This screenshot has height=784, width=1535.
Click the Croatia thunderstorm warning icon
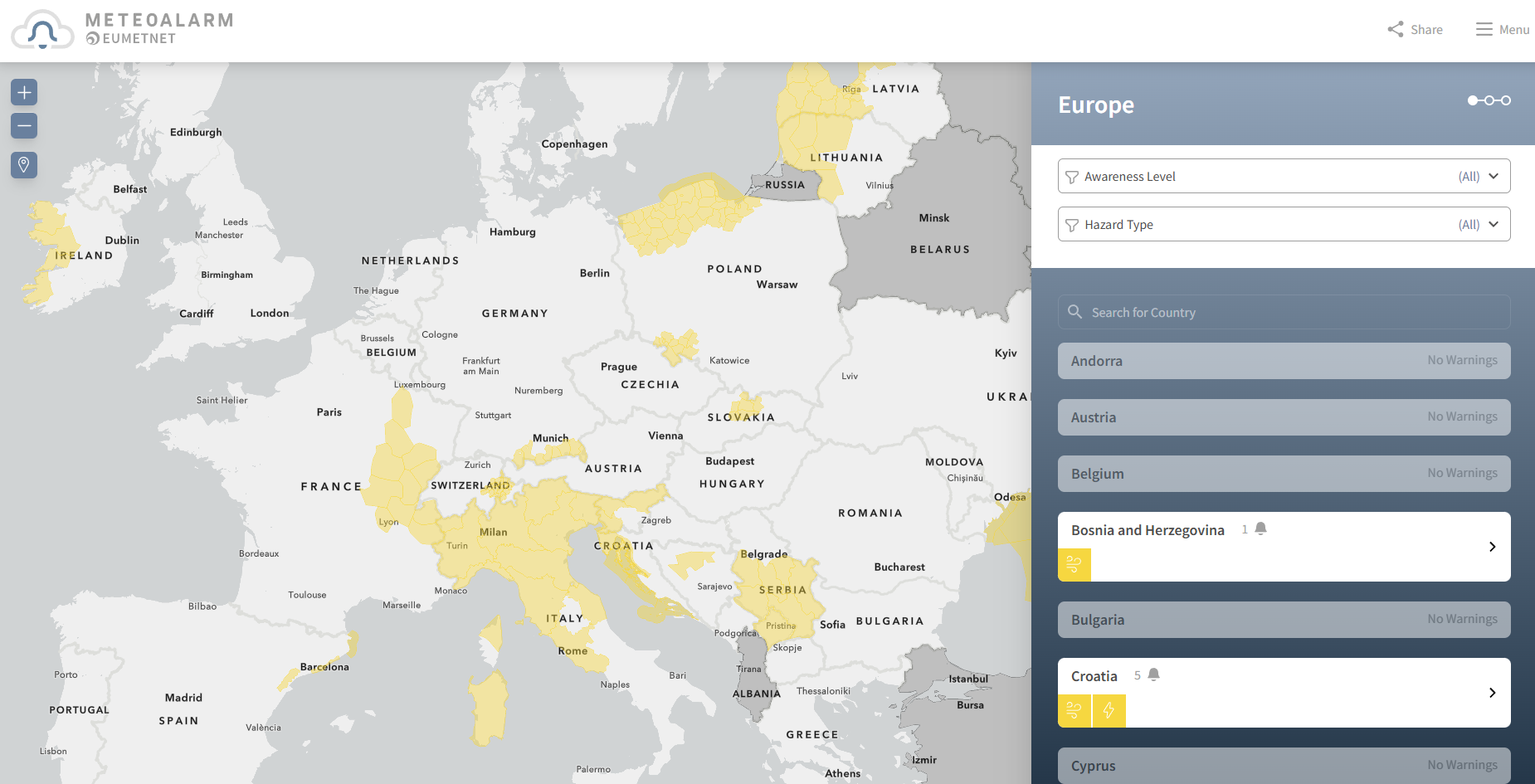tap(1109, 711)
